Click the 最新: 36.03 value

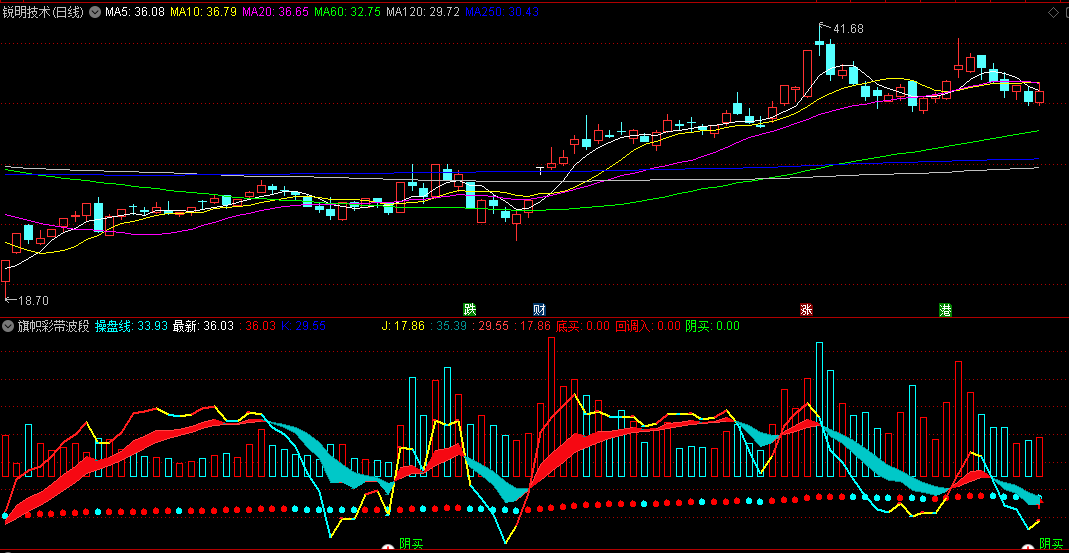[203, 326]
